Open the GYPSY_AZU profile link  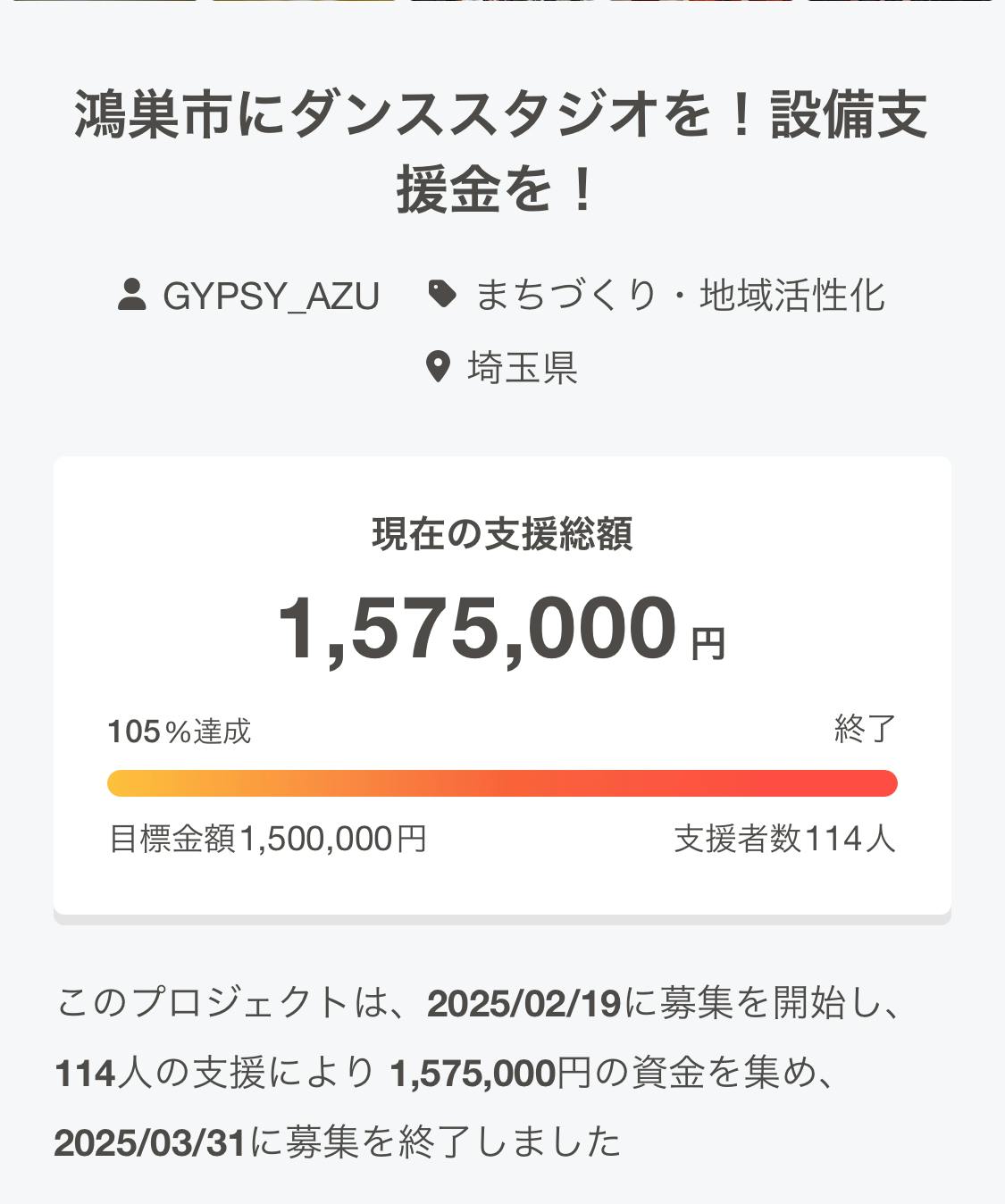click(271, 296)
